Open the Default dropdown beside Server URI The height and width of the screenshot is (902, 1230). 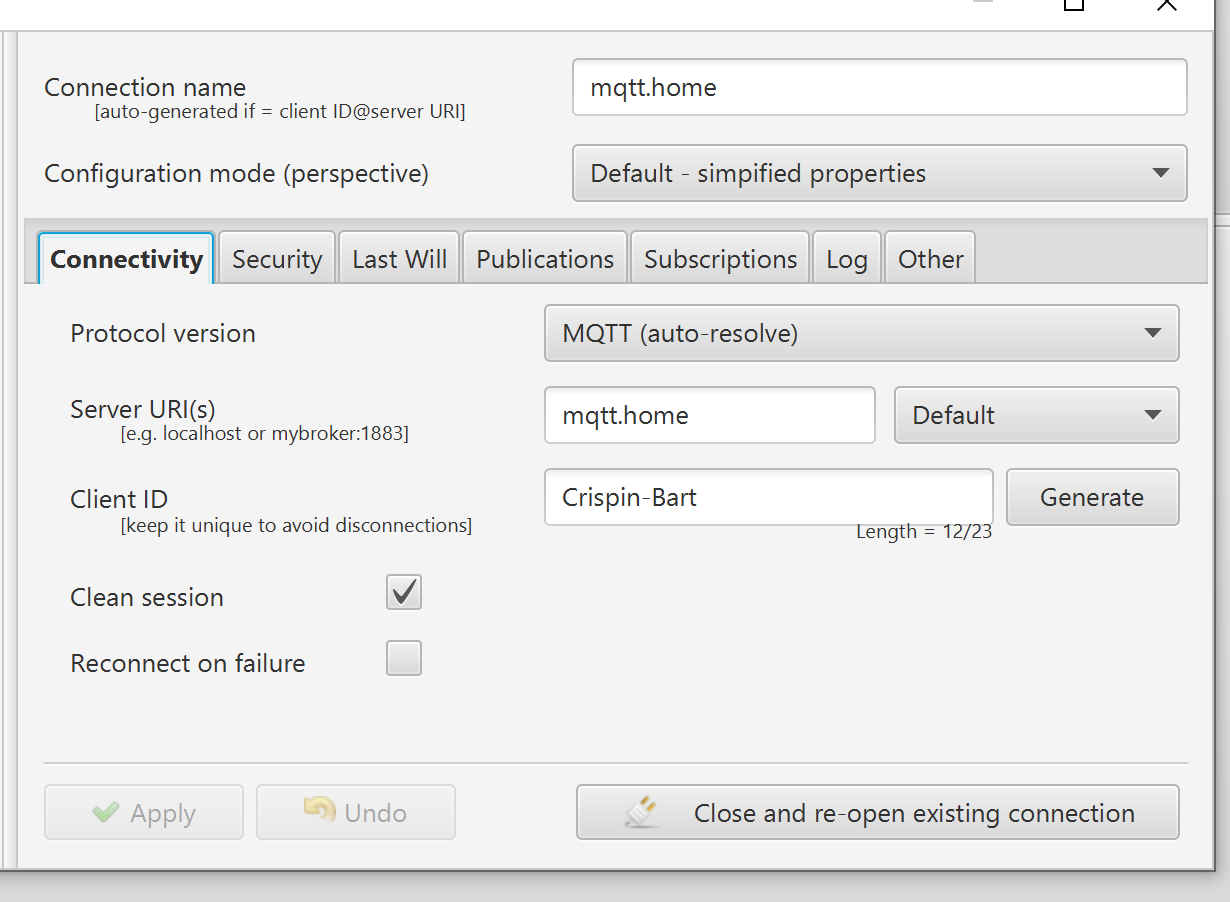coord(1036,415)
